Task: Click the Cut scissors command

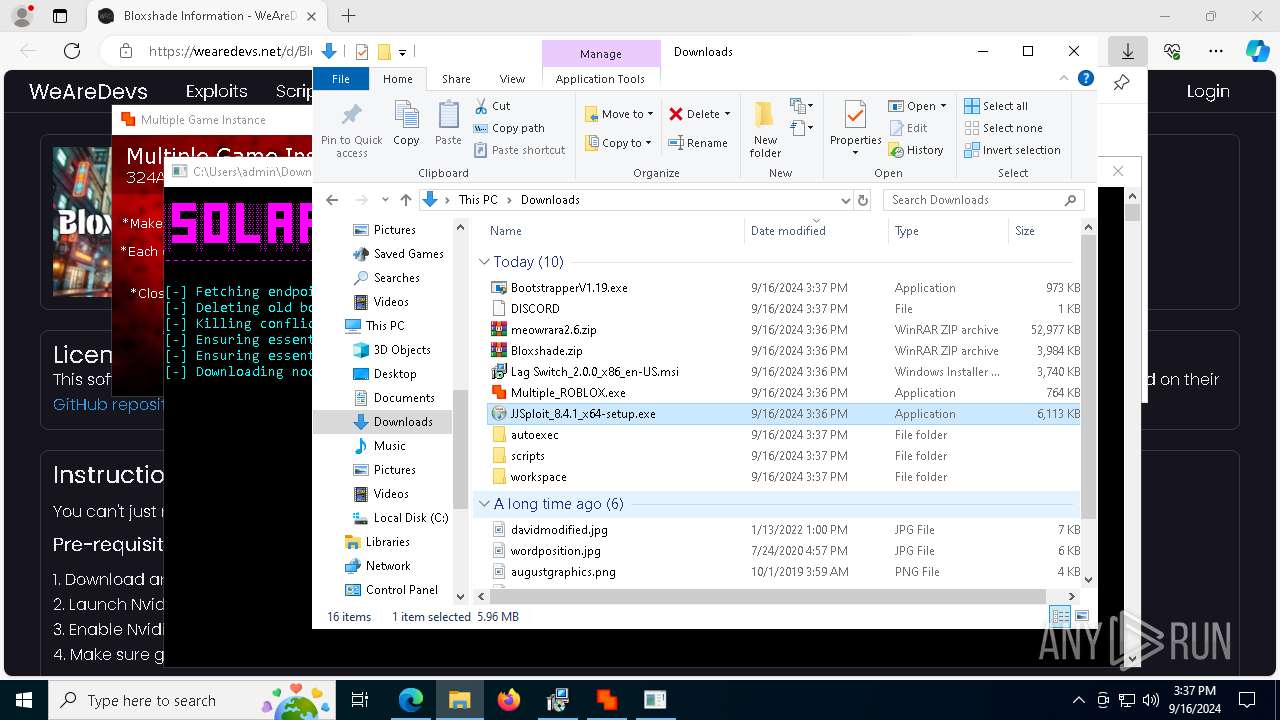Action: pos(492,106)
